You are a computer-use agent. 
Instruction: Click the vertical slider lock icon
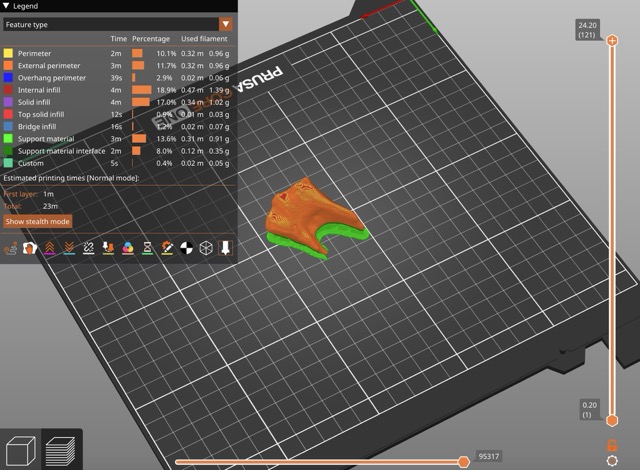click(x=612, y=444)
